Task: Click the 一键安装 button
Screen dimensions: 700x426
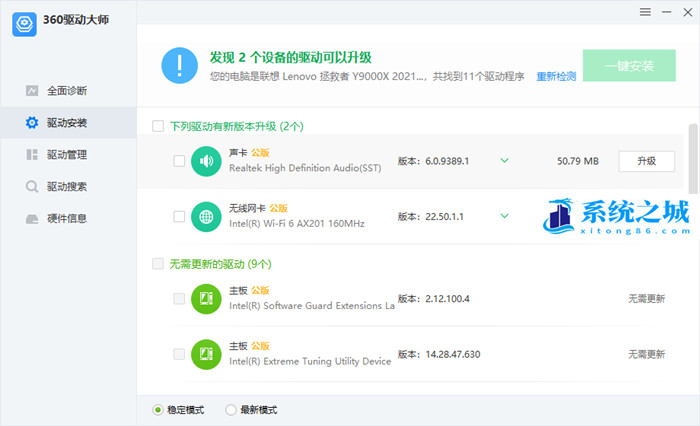Action: coord(629,66)
